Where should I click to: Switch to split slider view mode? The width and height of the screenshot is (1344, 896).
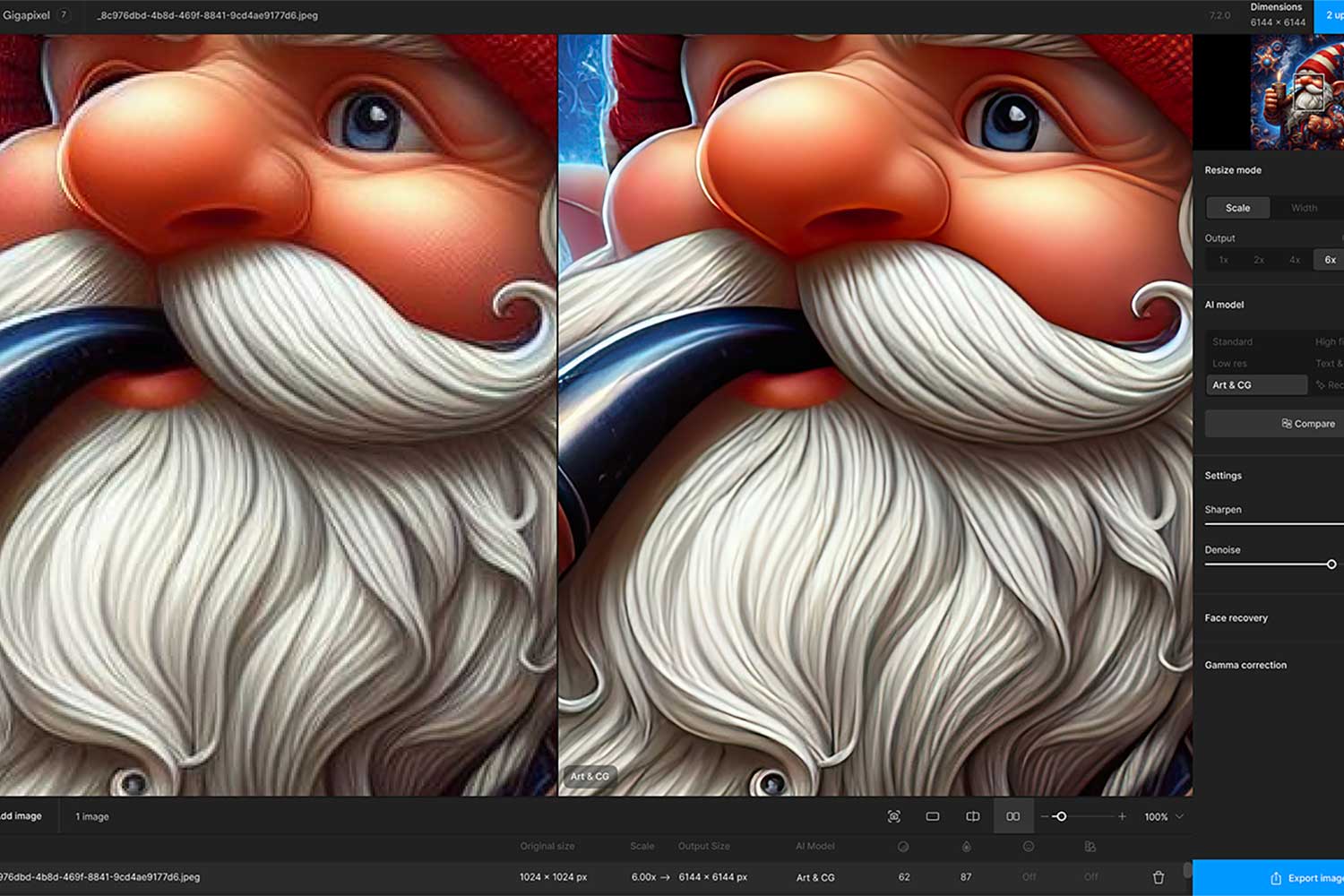[x=973, y=816]
